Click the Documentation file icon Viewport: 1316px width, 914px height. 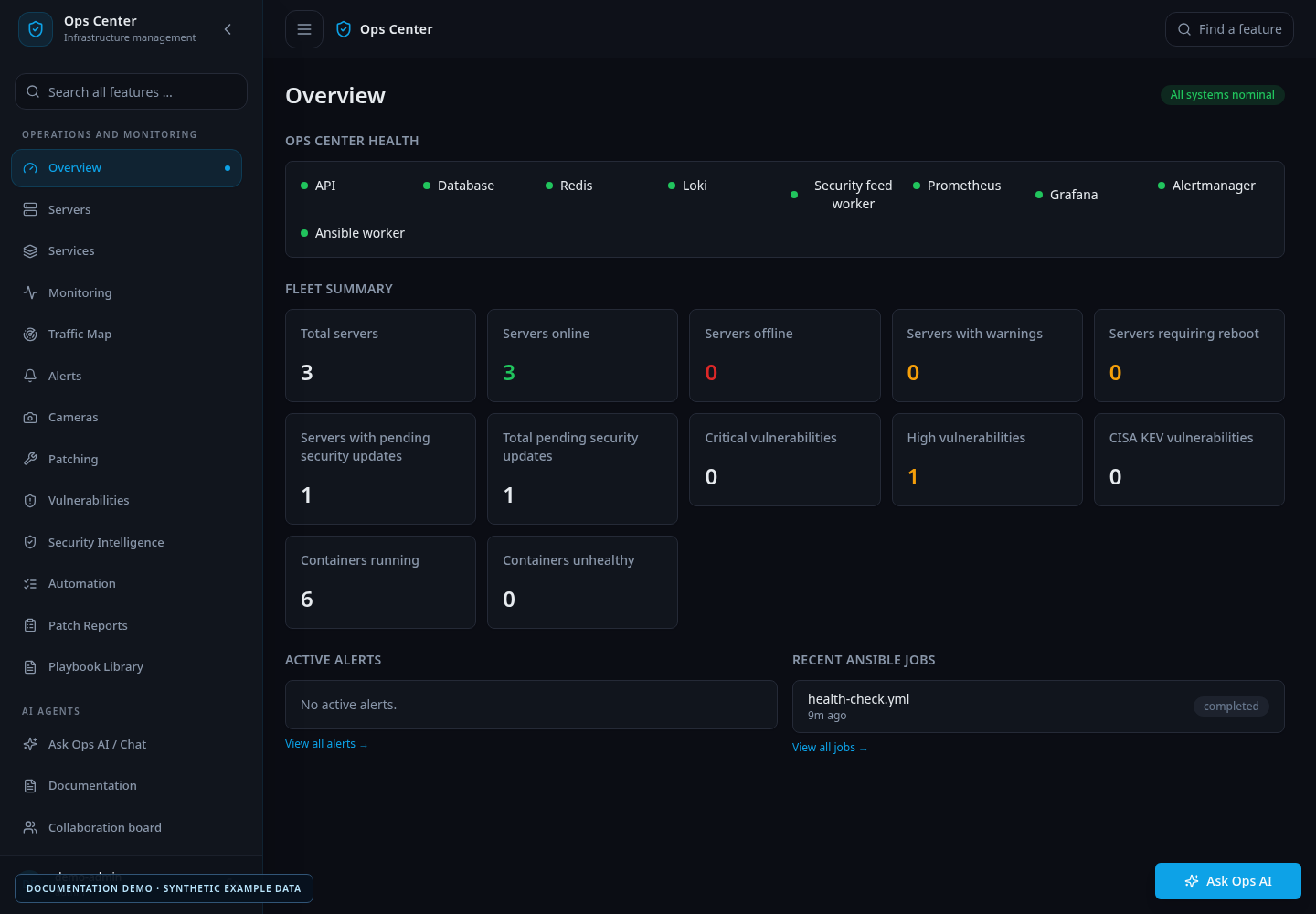[x=30, y=786]
